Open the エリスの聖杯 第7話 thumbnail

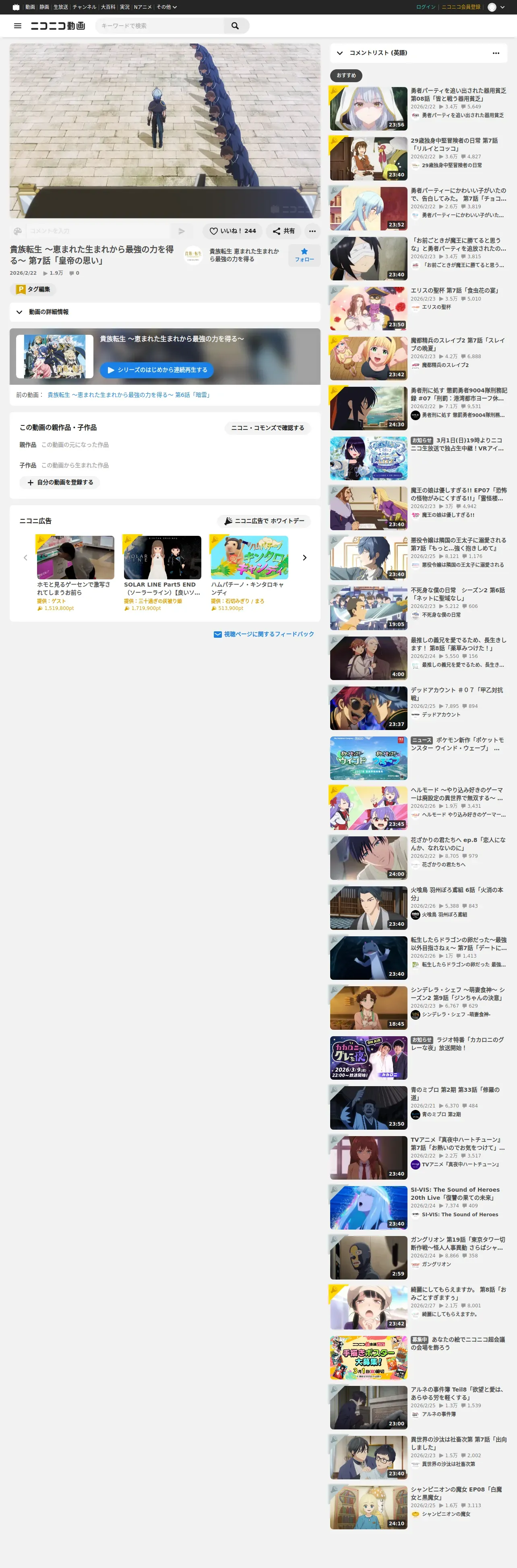tap(368, 309)
